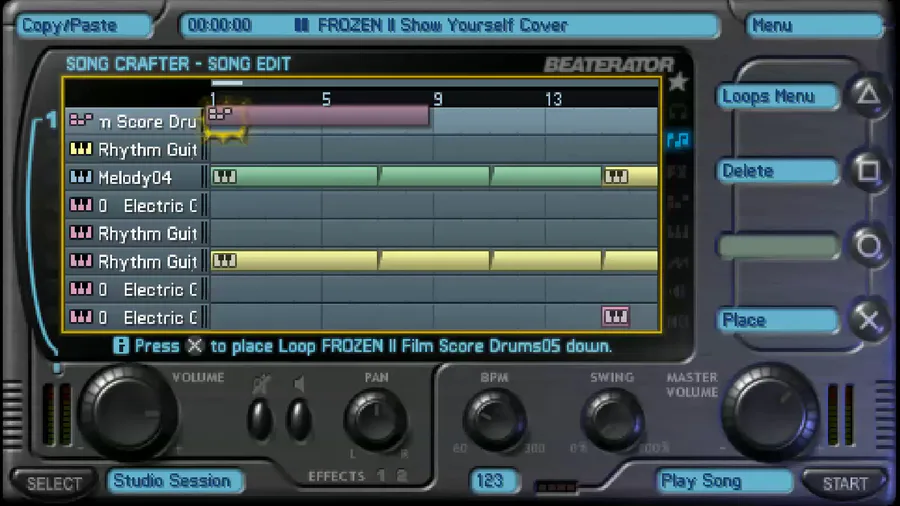This screenshot has width=900, height=506.
Task: Click the star icon above the sidebar
Action: point(678,82)
